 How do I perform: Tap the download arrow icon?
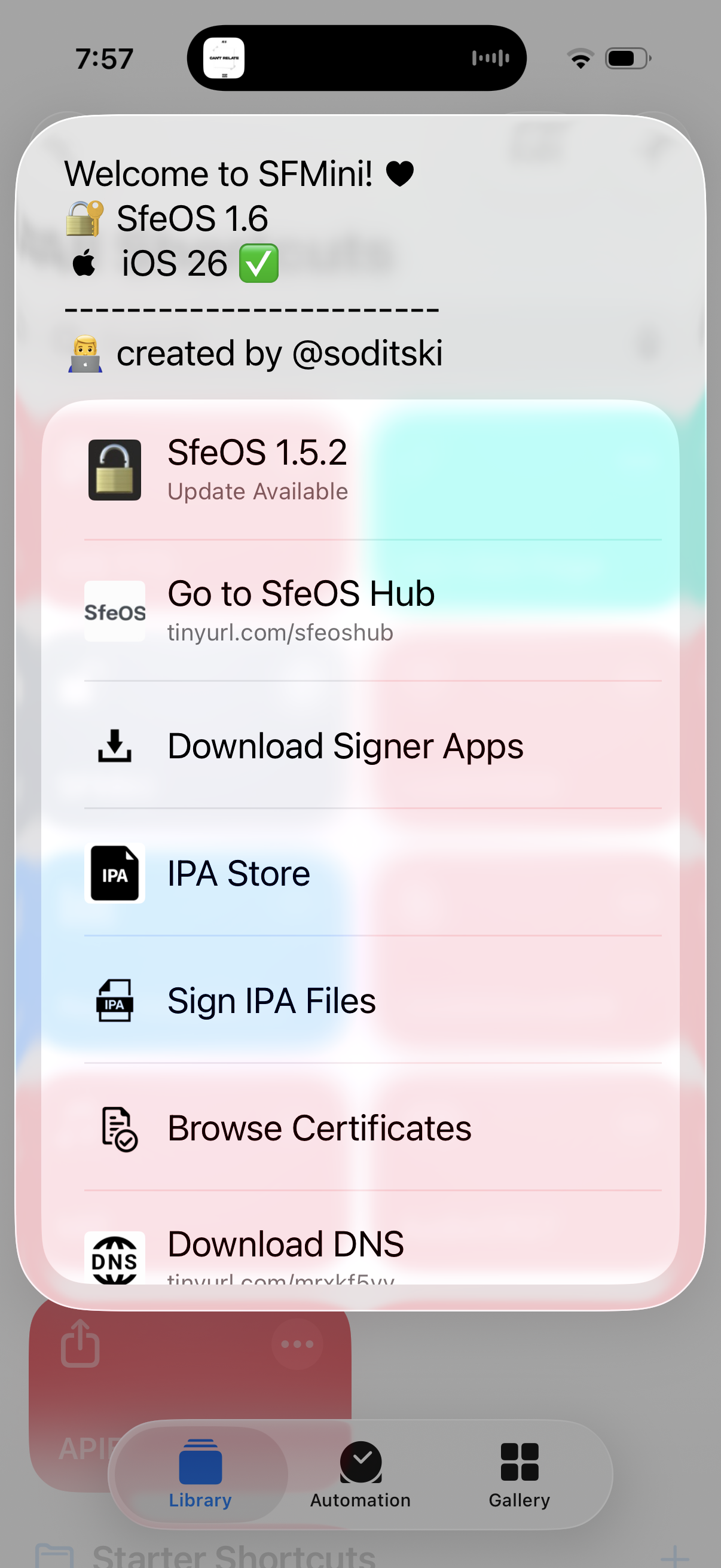(114, 746)
